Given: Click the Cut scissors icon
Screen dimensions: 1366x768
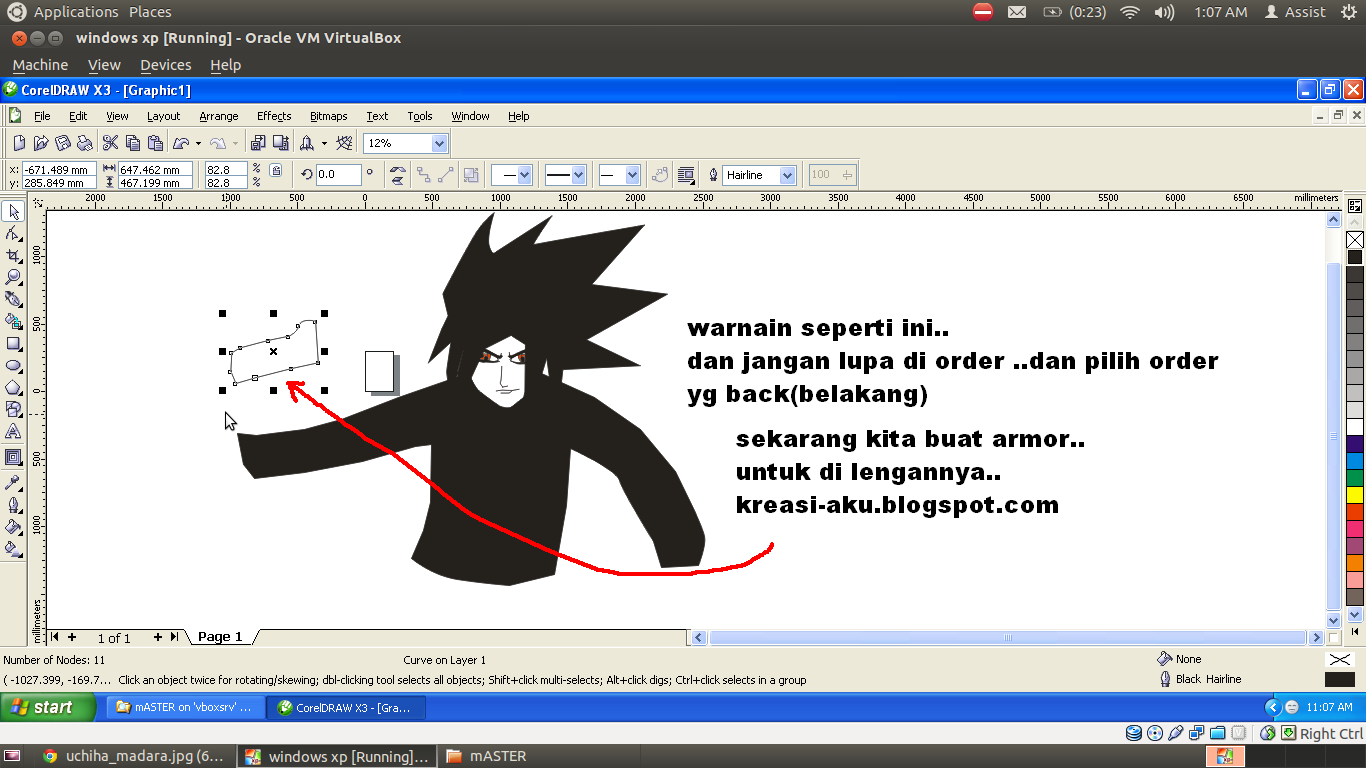Looking at the screenshot, I should click(111, 143).
